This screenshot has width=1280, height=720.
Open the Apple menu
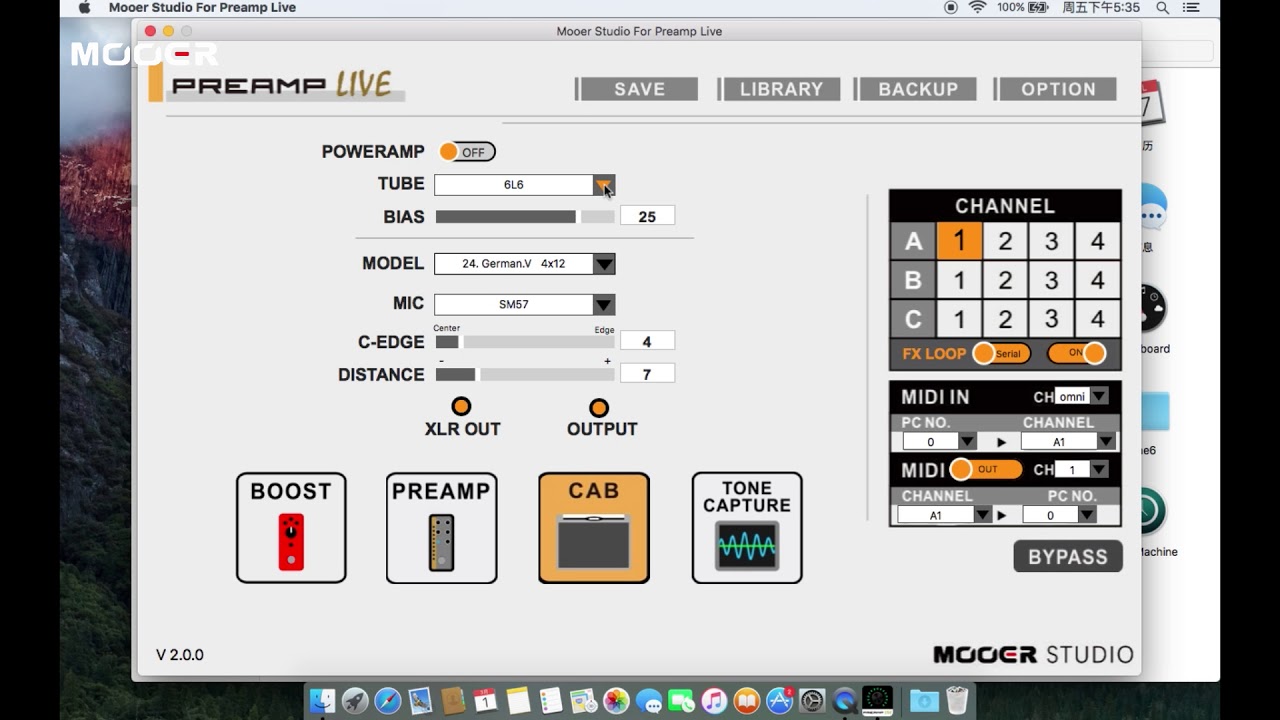[84, 7]
